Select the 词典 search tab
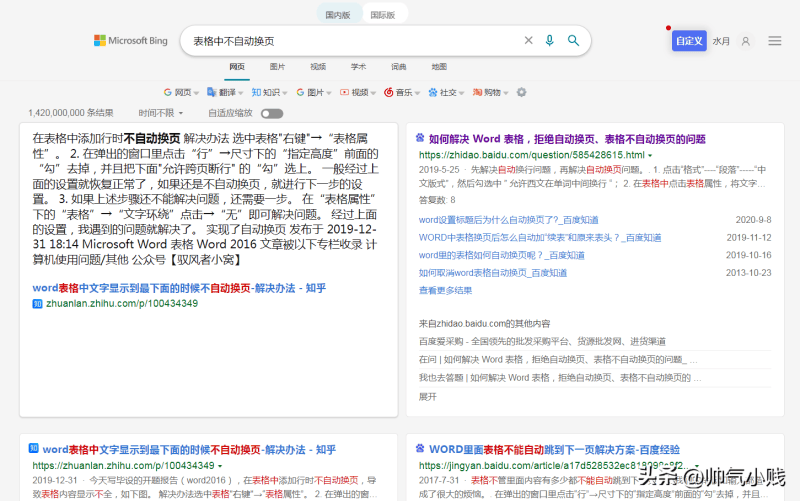 398,66
